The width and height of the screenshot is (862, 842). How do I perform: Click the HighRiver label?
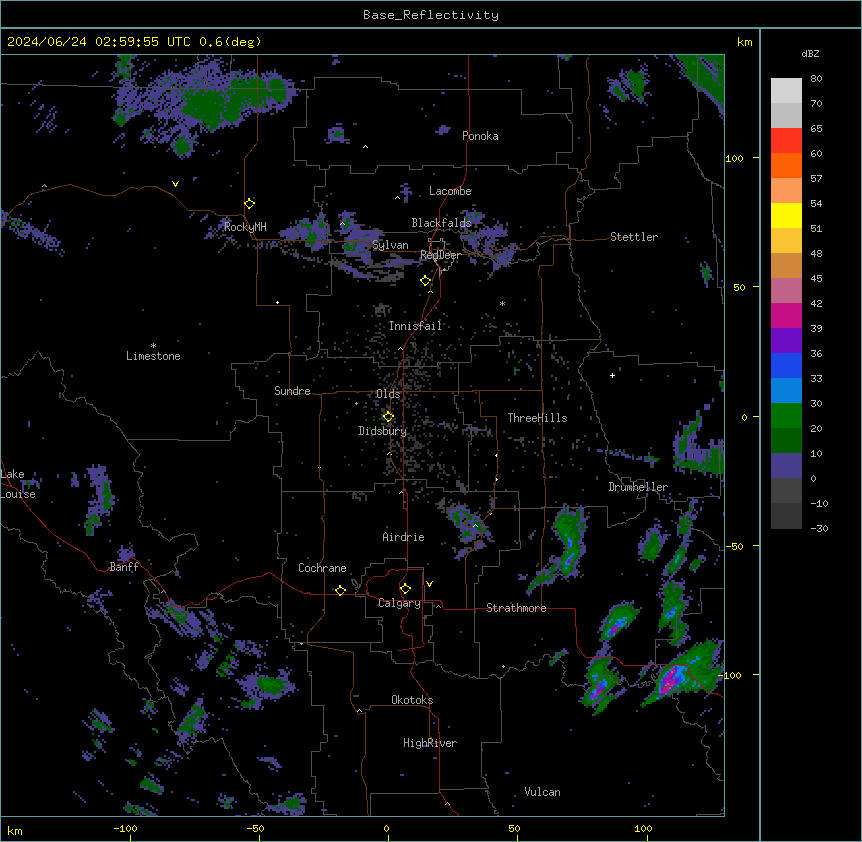(430, 743)
